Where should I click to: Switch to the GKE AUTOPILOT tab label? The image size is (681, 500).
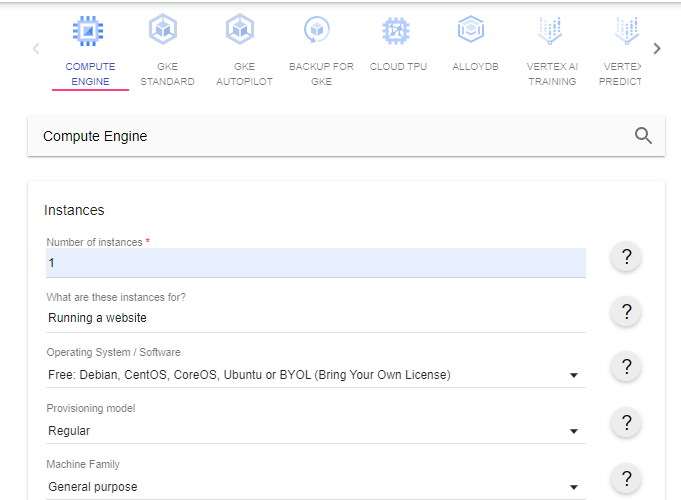[x=245, y=74]
